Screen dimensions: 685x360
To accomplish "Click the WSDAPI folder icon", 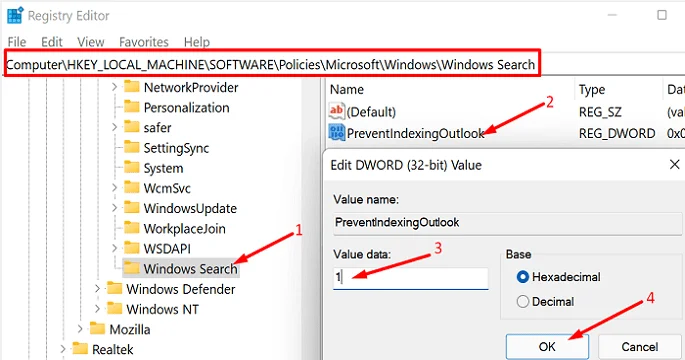I will coord(131,247).
